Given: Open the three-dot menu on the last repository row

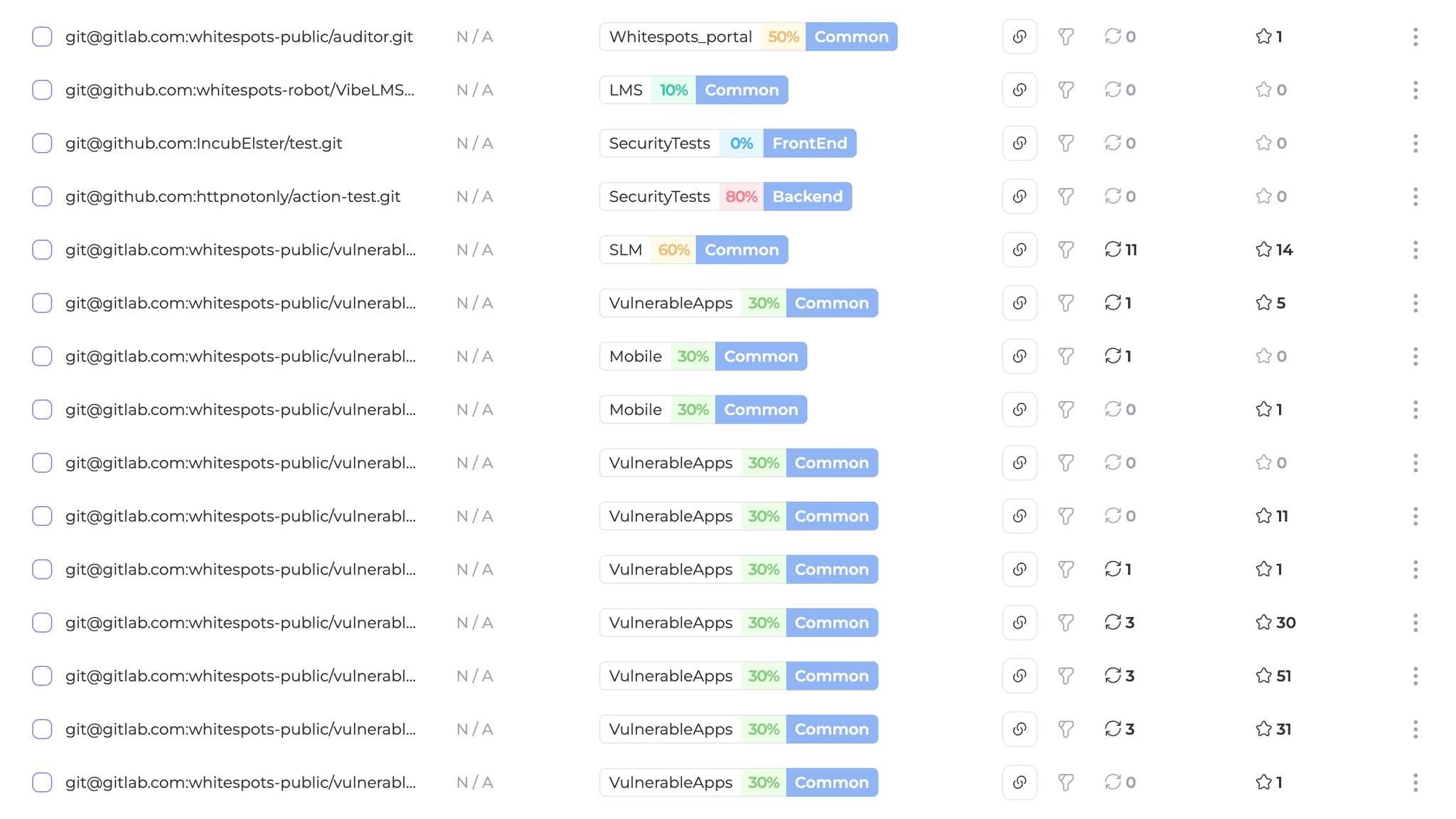Looking at the screenshot, I should (1415, 782).
